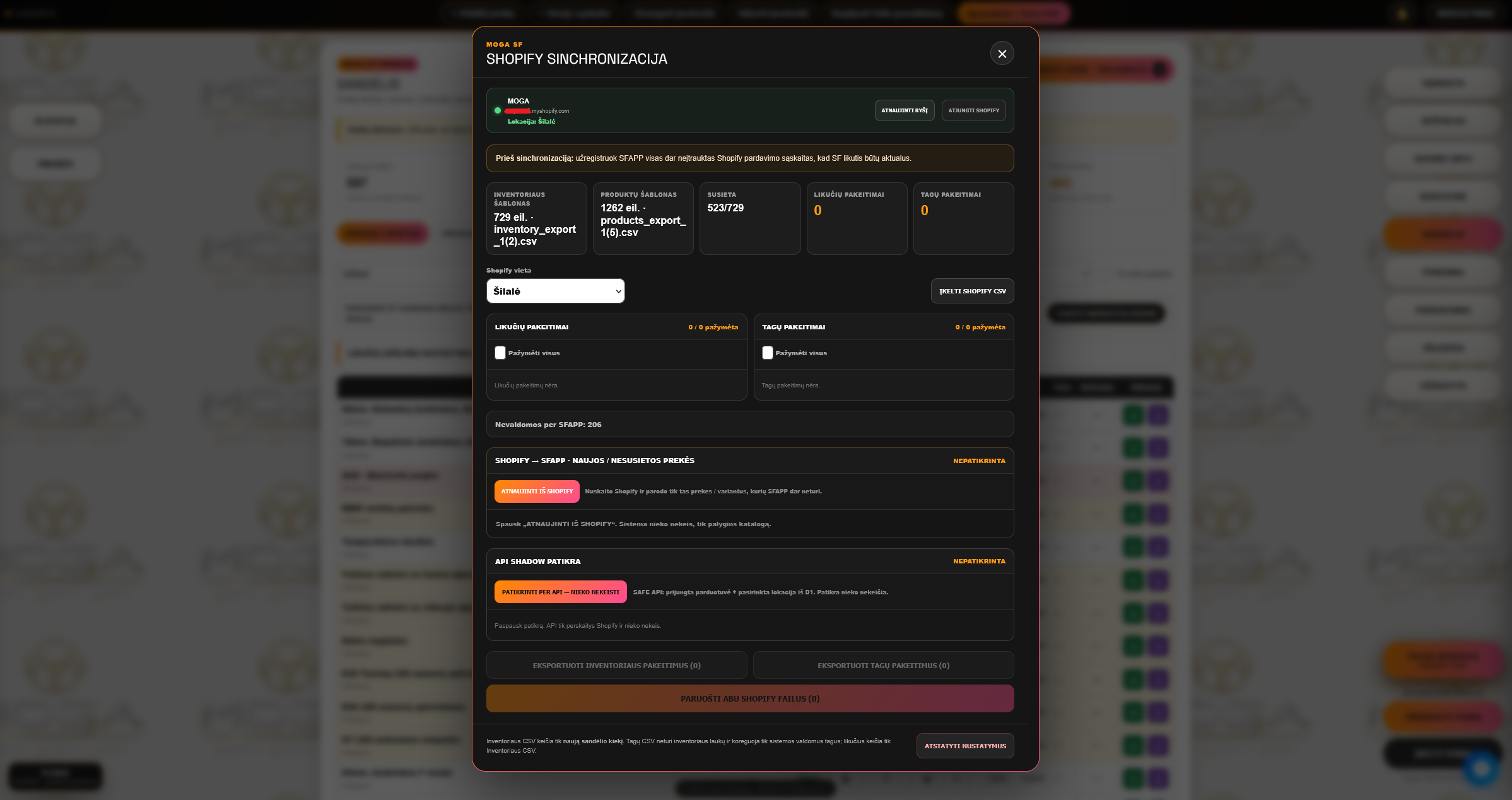Screen dimensions: 1512x800
Task: Click Eksportuoti tagų pakeitimus (0)
Action: tap(883, 666)
